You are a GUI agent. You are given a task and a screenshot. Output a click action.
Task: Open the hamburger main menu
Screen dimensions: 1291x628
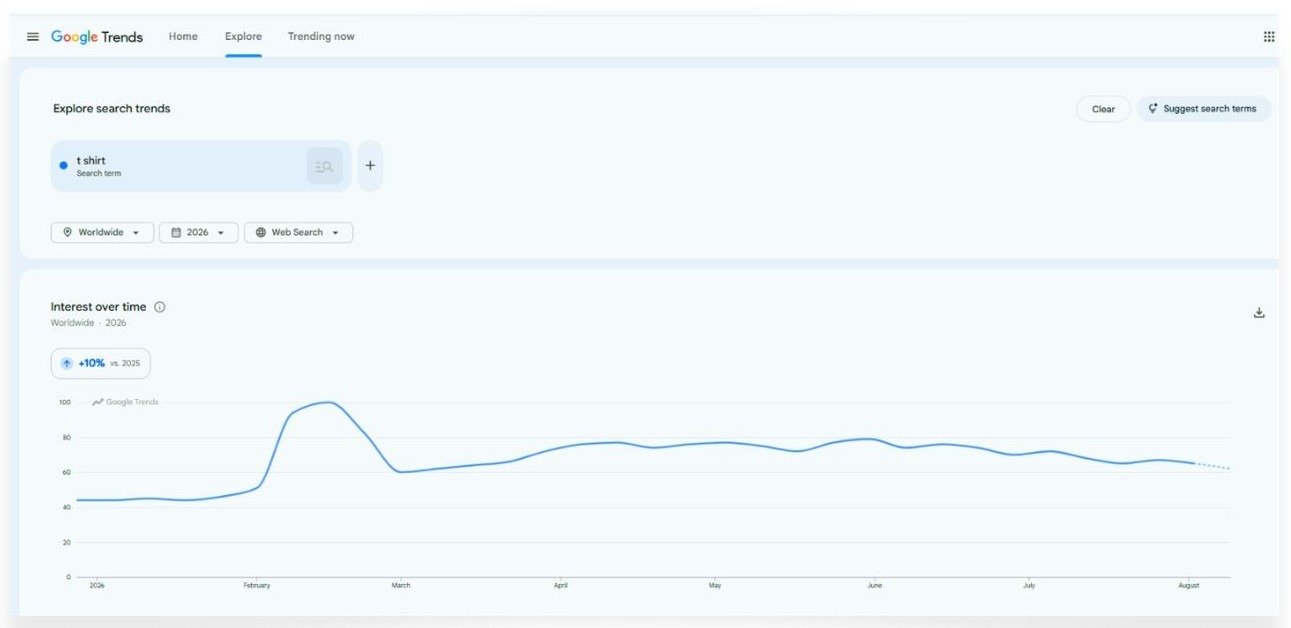[x=33, y=37]
